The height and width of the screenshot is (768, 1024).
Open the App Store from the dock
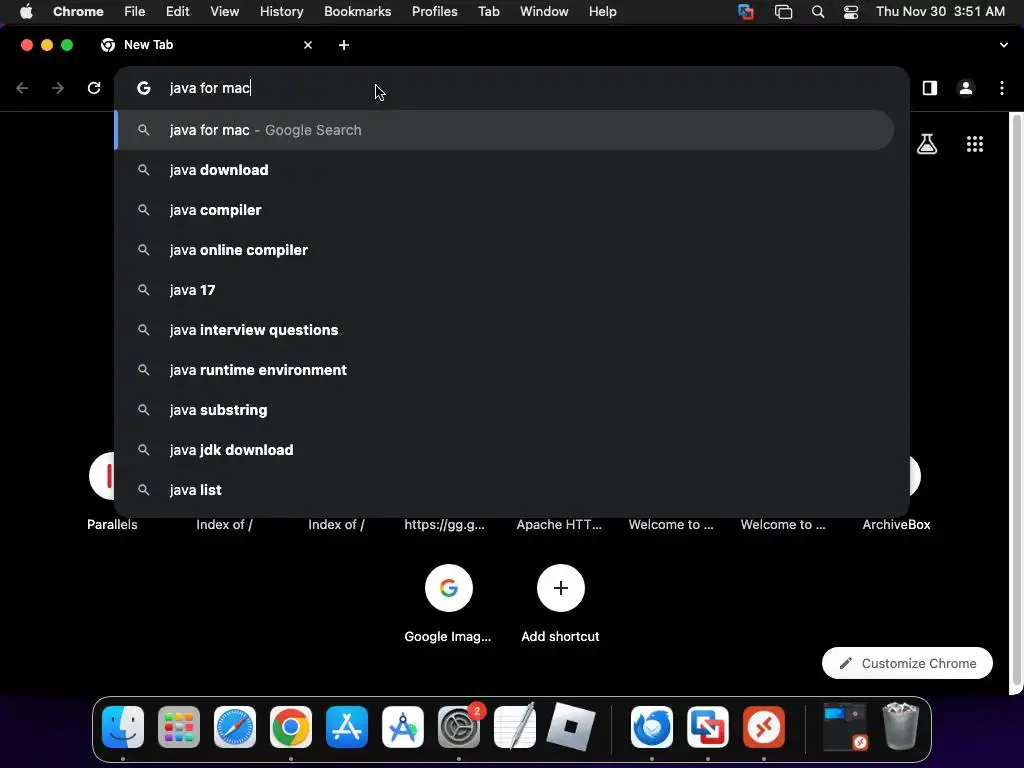347,727
